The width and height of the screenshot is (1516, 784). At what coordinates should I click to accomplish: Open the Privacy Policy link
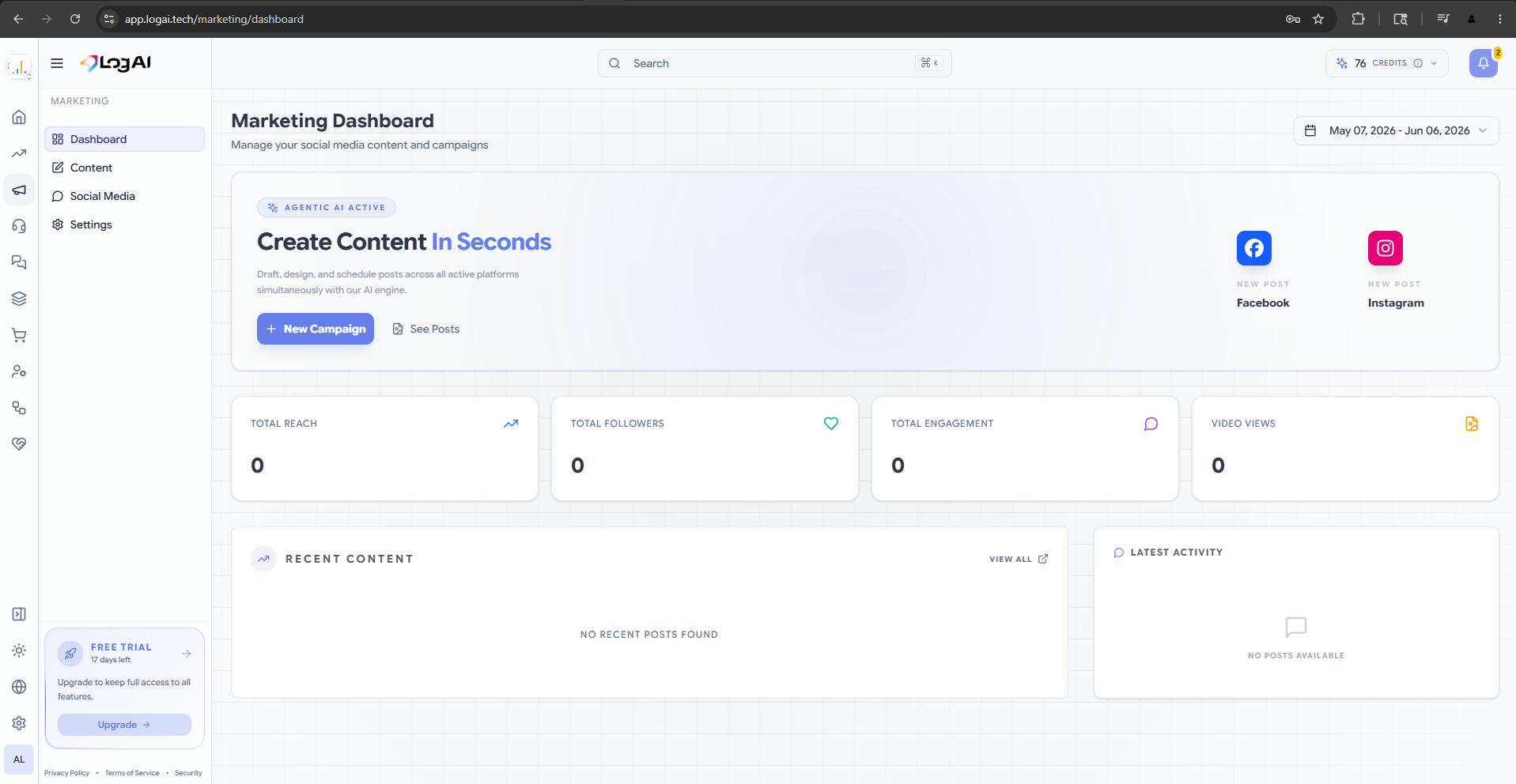pos(66,773)
